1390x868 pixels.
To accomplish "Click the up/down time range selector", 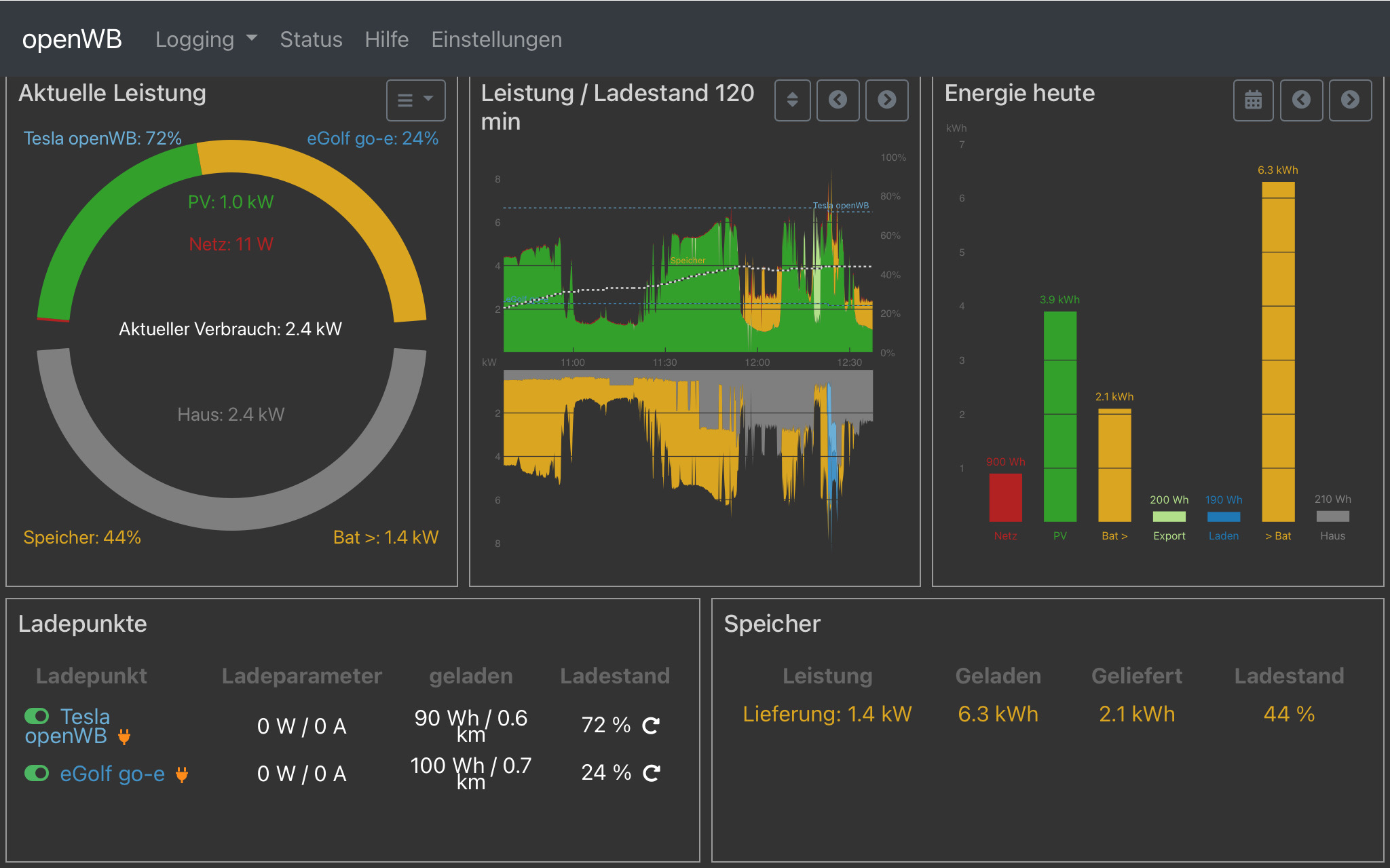I will pos(792,100).
